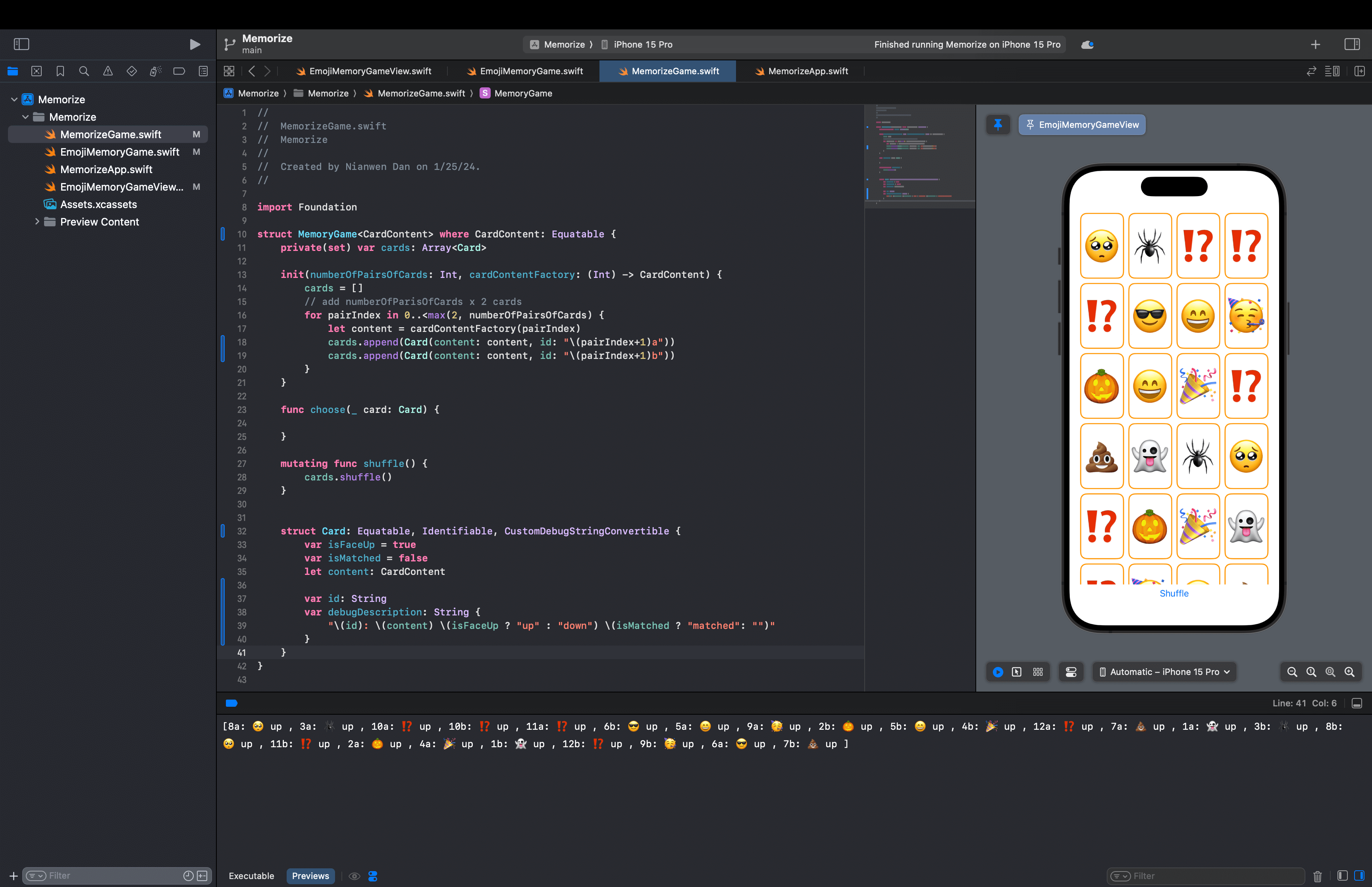Open the project navigator folder icon
The width and height of the screenshot is (1372, 887).
pos(13,71)
